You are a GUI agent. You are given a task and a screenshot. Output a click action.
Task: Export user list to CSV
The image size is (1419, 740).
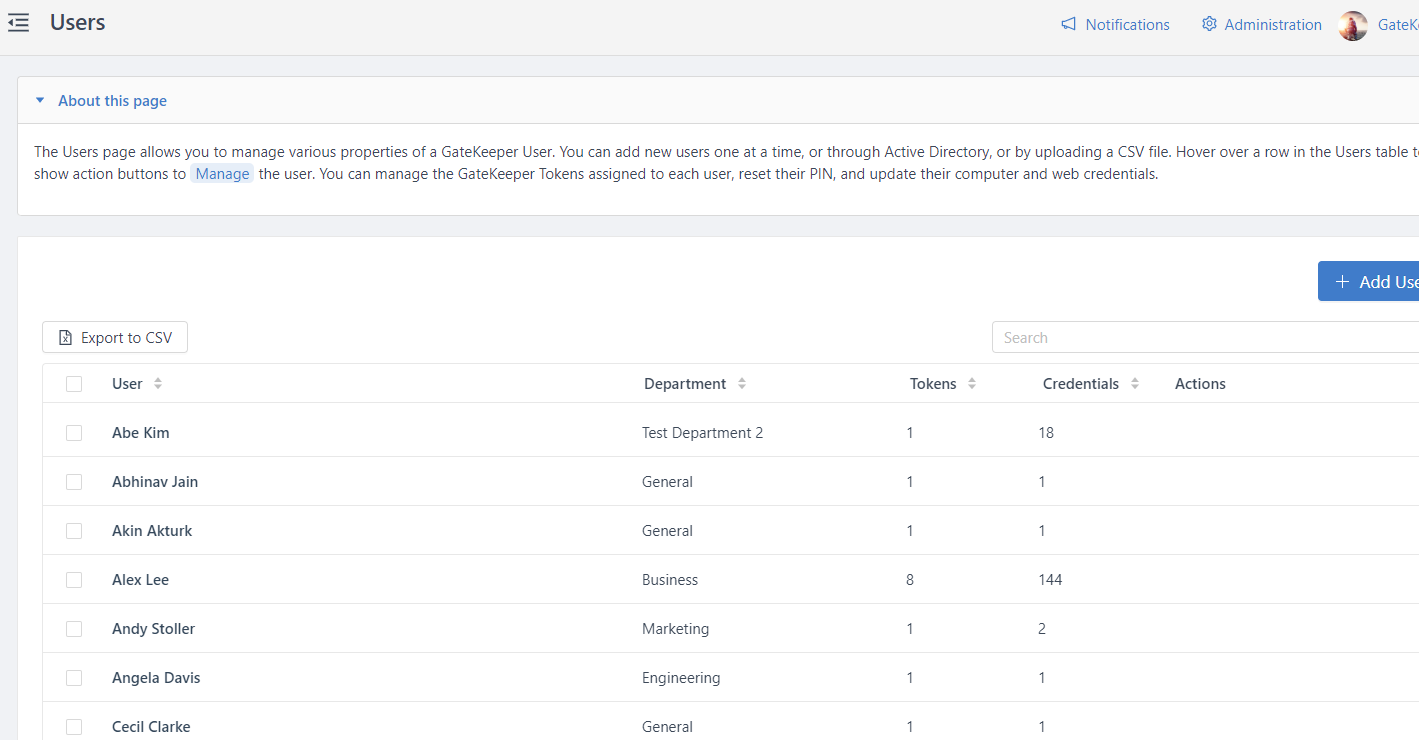pyautogui.click(x=115, y=338)
